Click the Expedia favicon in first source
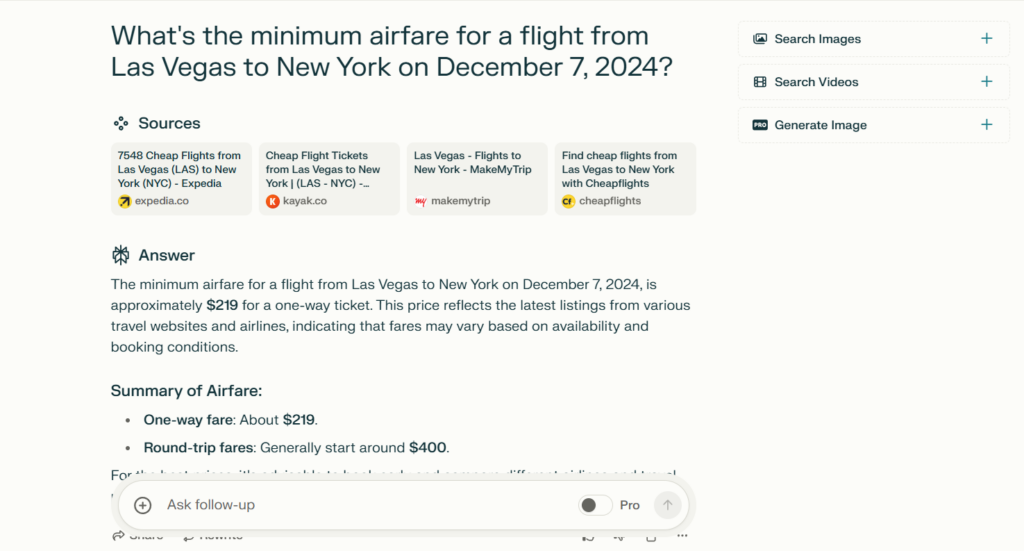 [124, 202]
